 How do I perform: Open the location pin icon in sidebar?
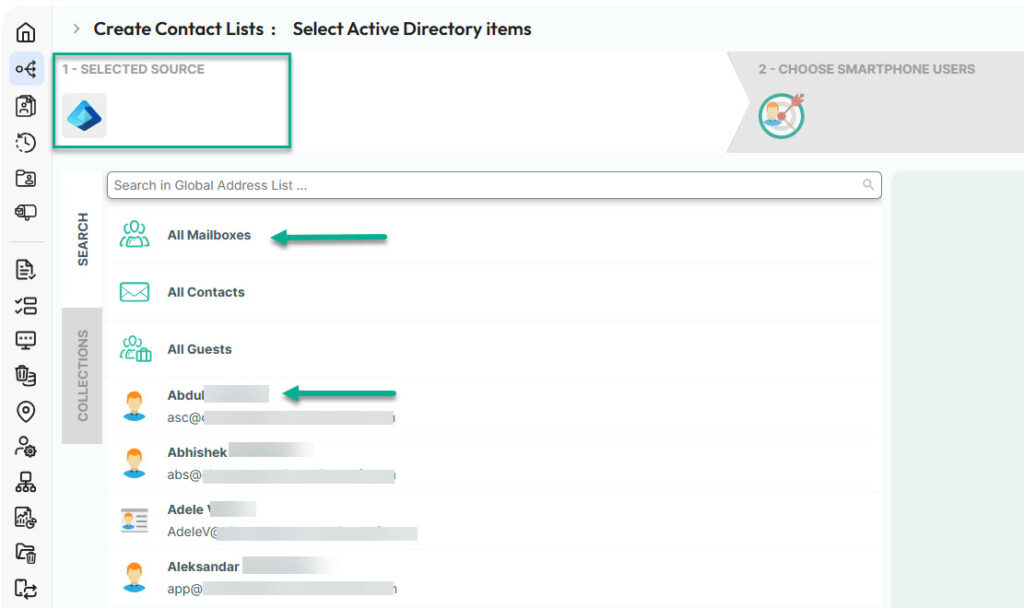click(25, 412)
